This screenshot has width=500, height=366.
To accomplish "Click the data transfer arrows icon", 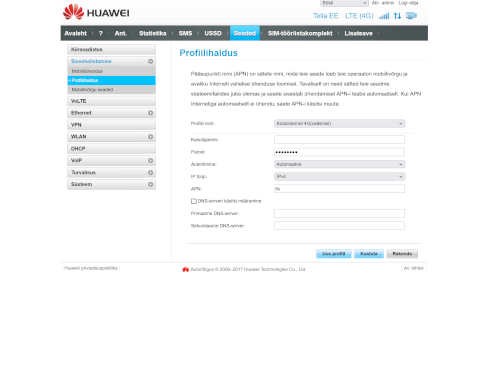I will [397, 16].
